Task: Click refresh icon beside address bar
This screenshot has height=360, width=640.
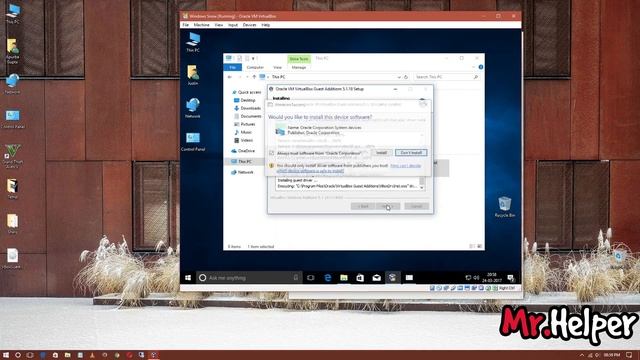Action: 406,77
